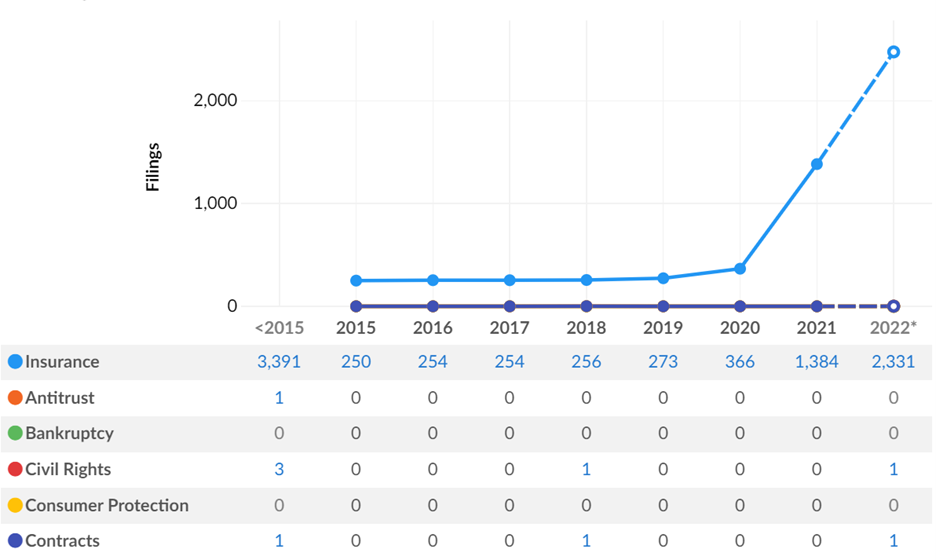This screenshot has height=560, width=936.
Task: Toggle the Insurance series label
Action: (x=62, y=362)
